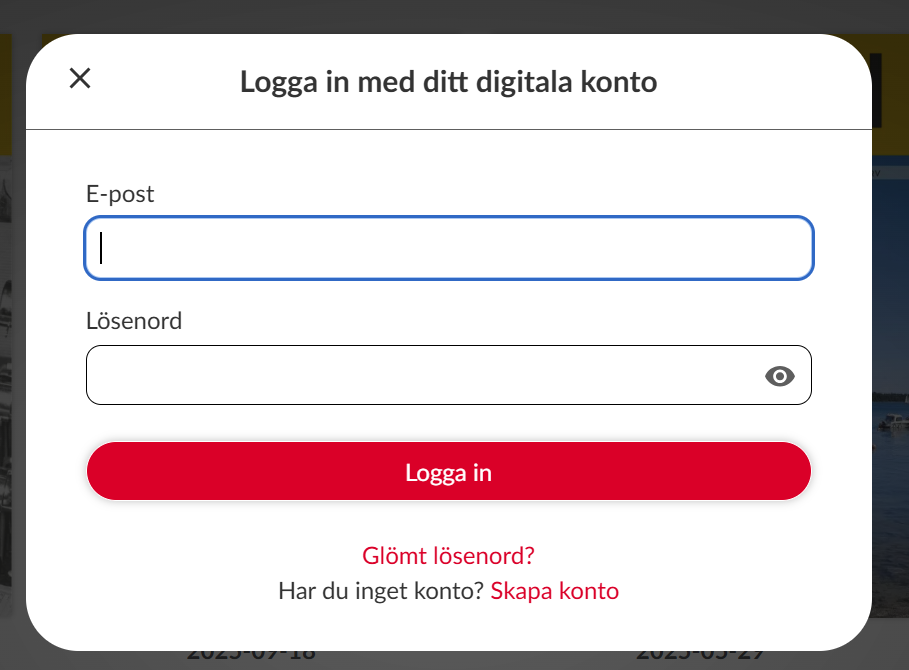The width and height of the screenshot is (909, 670).
Task: Click the dialog title Logga in med ditt digitala konto
Action: tap(448, 81)
